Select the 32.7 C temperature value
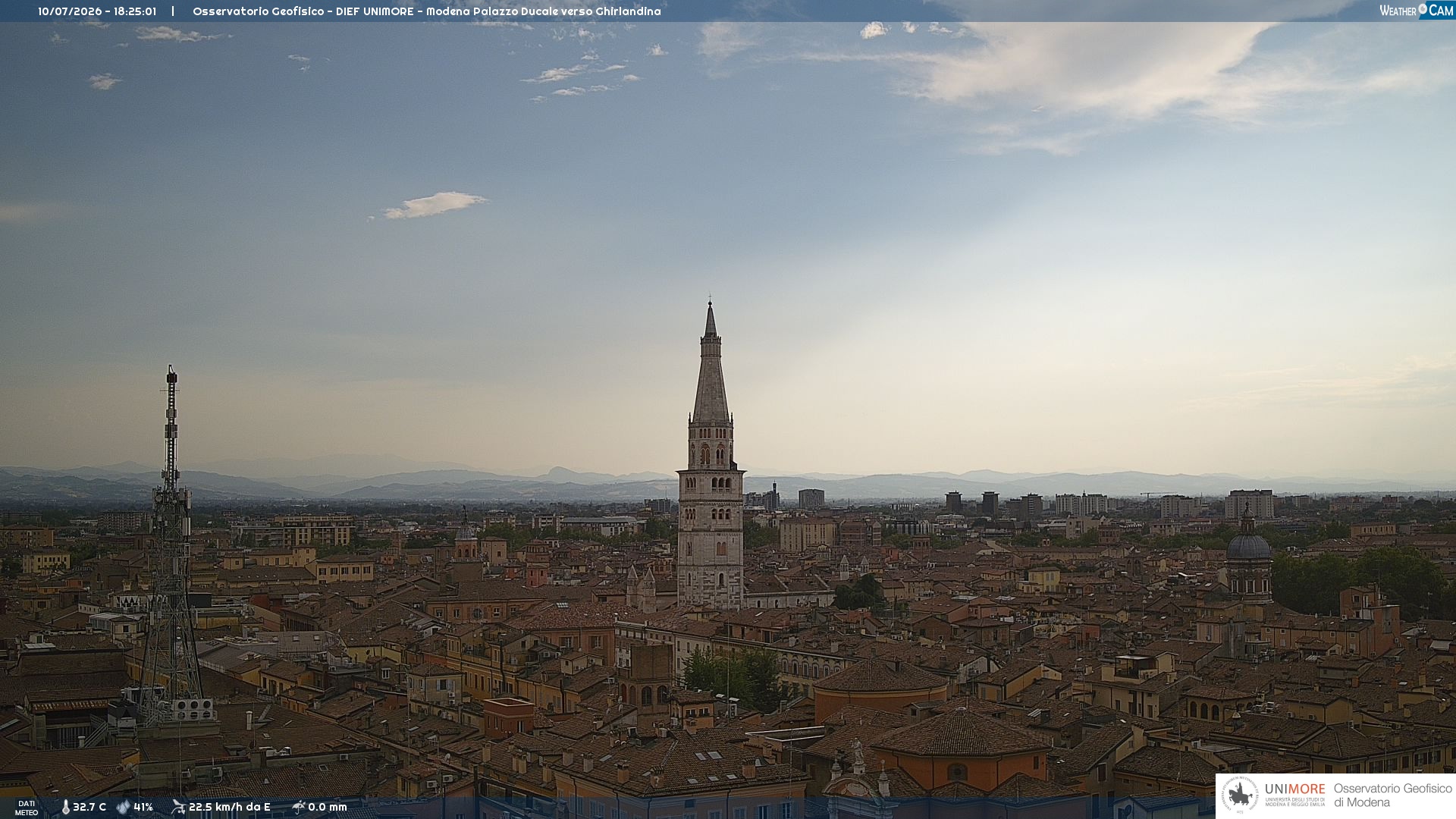This screenshot has height=819, width=1456. pyautogui.click(x=89, y=807)
